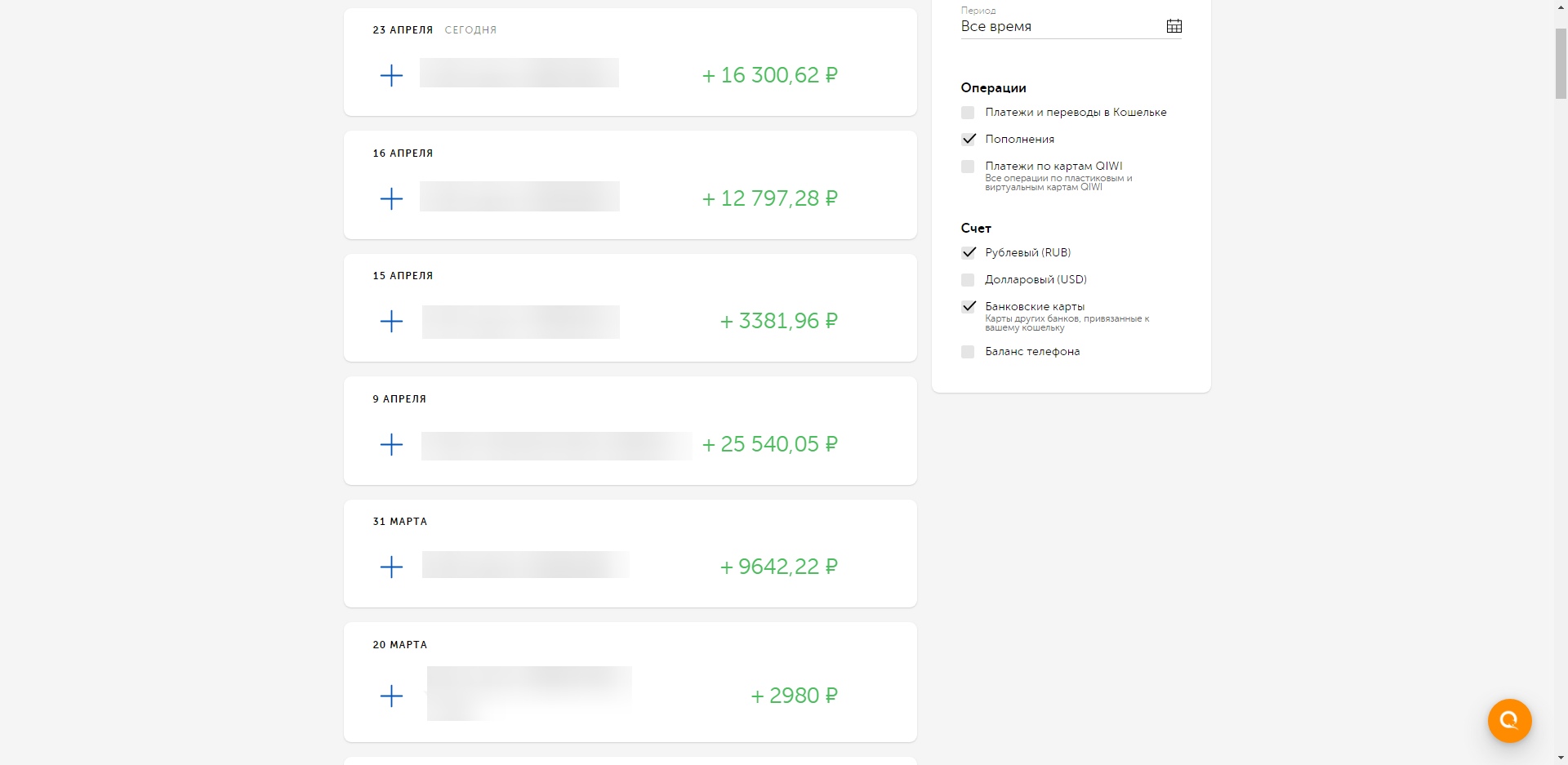Click the plus icon on the 31 March transaction
This screenshot has width=1568, height=765.
[x=392, y=567]
